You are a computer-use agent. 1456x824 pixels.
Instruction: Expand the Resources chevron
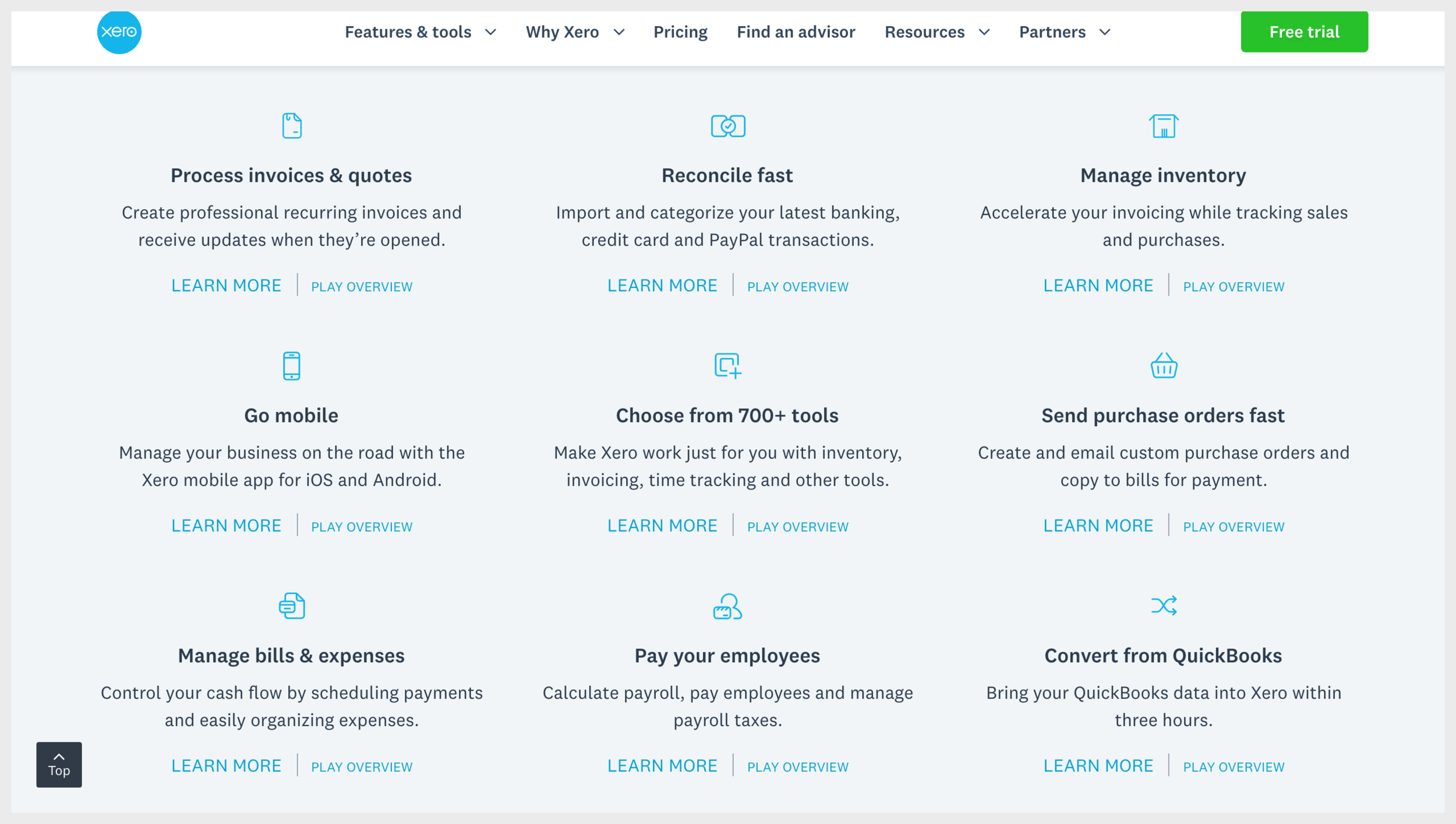(984, 32)
